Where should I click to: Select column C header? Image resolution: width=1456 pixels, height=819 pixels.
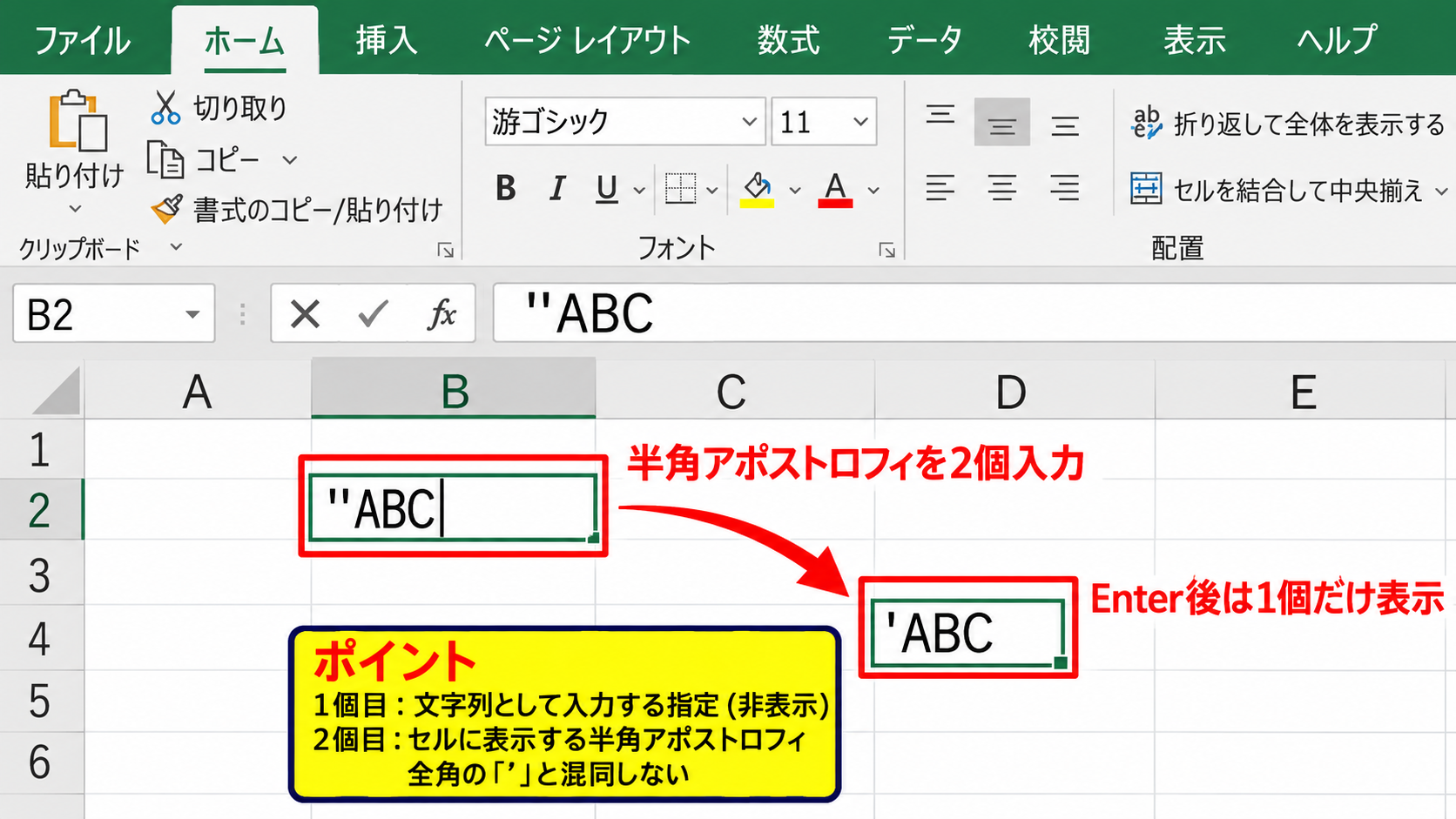(732, 391)
